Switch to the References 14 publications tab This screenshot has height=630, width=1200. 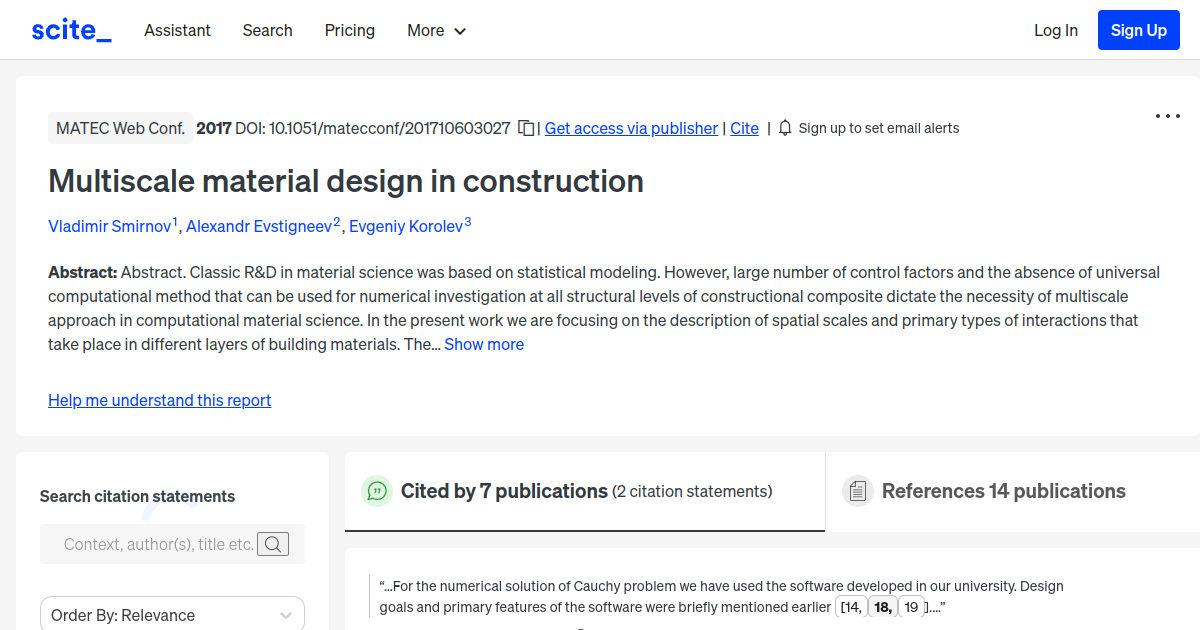(x=1004, y=491)
